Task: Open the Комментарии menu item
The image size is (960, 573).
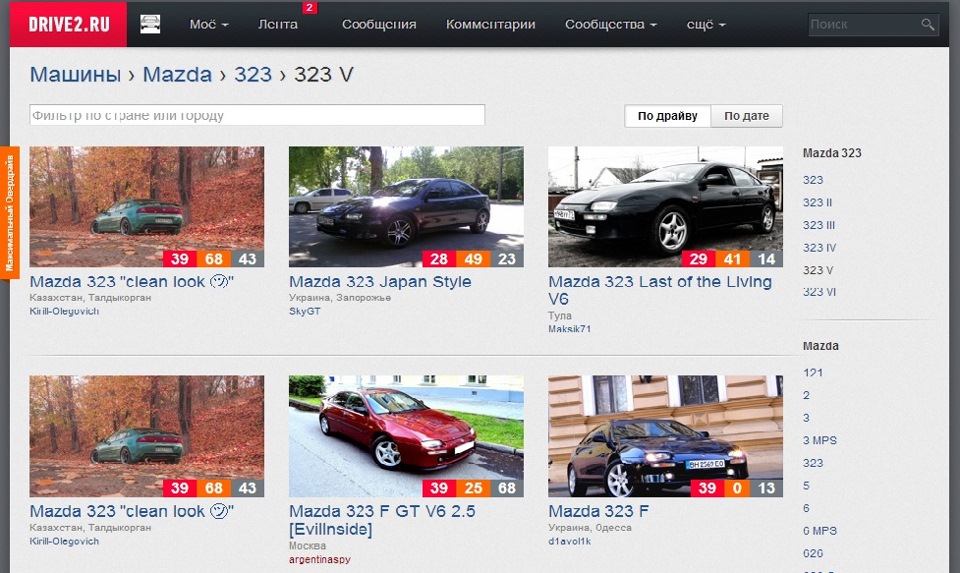Action: coord(490,24)
